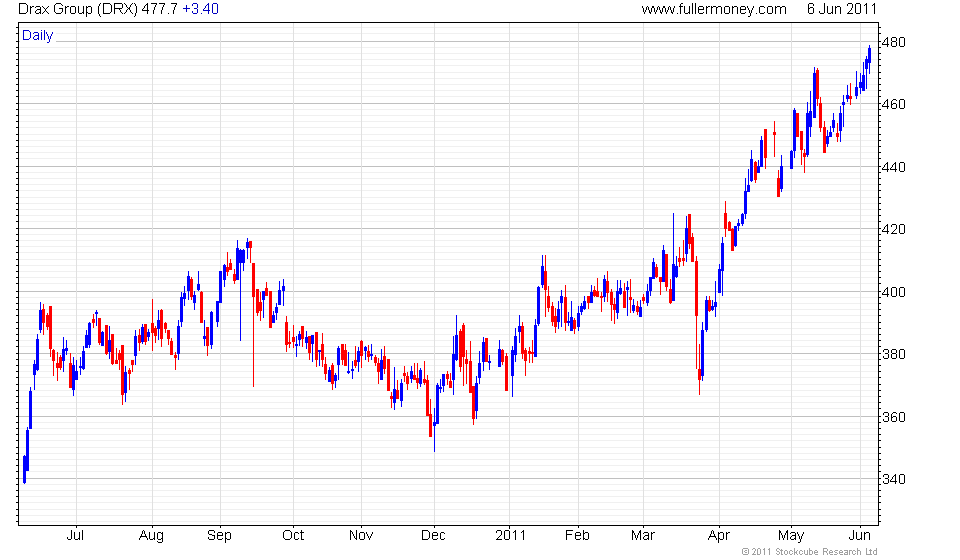Image resolution: width=960 pixels, height=560 pixels.
Task: Click the Feb month axis label
Action: click(577, 536)
